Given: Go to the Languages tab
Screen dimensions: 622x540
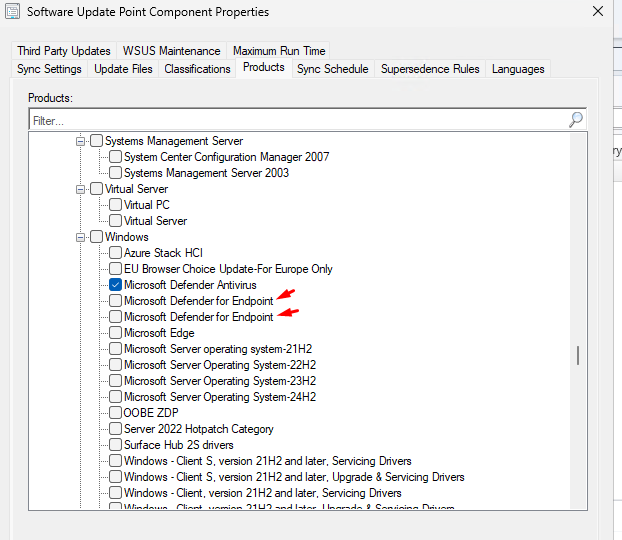Looking at the screenshot, I should pyautogui.click(x=518, y=69).
